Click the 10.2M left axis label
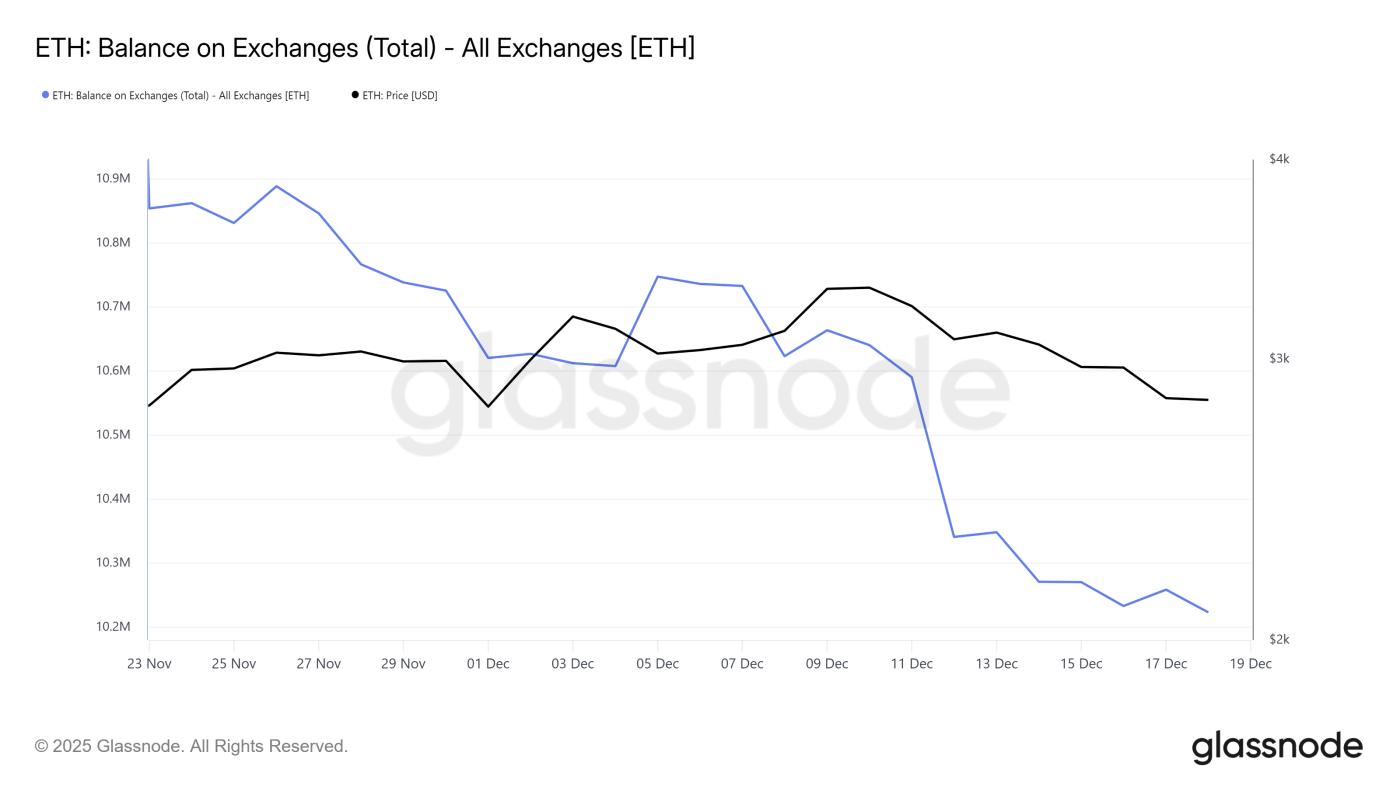This screenshot has width=1400, height=787. point(113,627)
